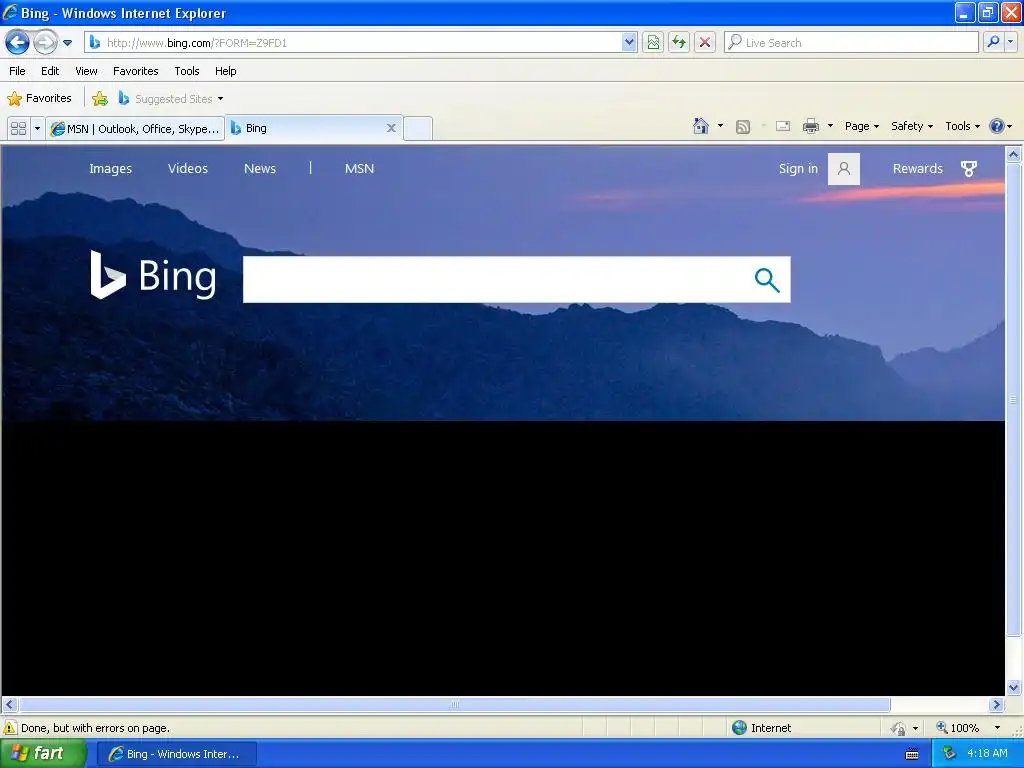Click the Bing search text box
The image size is (1024, 768).
pyautogui.click(x=494, y=280)
